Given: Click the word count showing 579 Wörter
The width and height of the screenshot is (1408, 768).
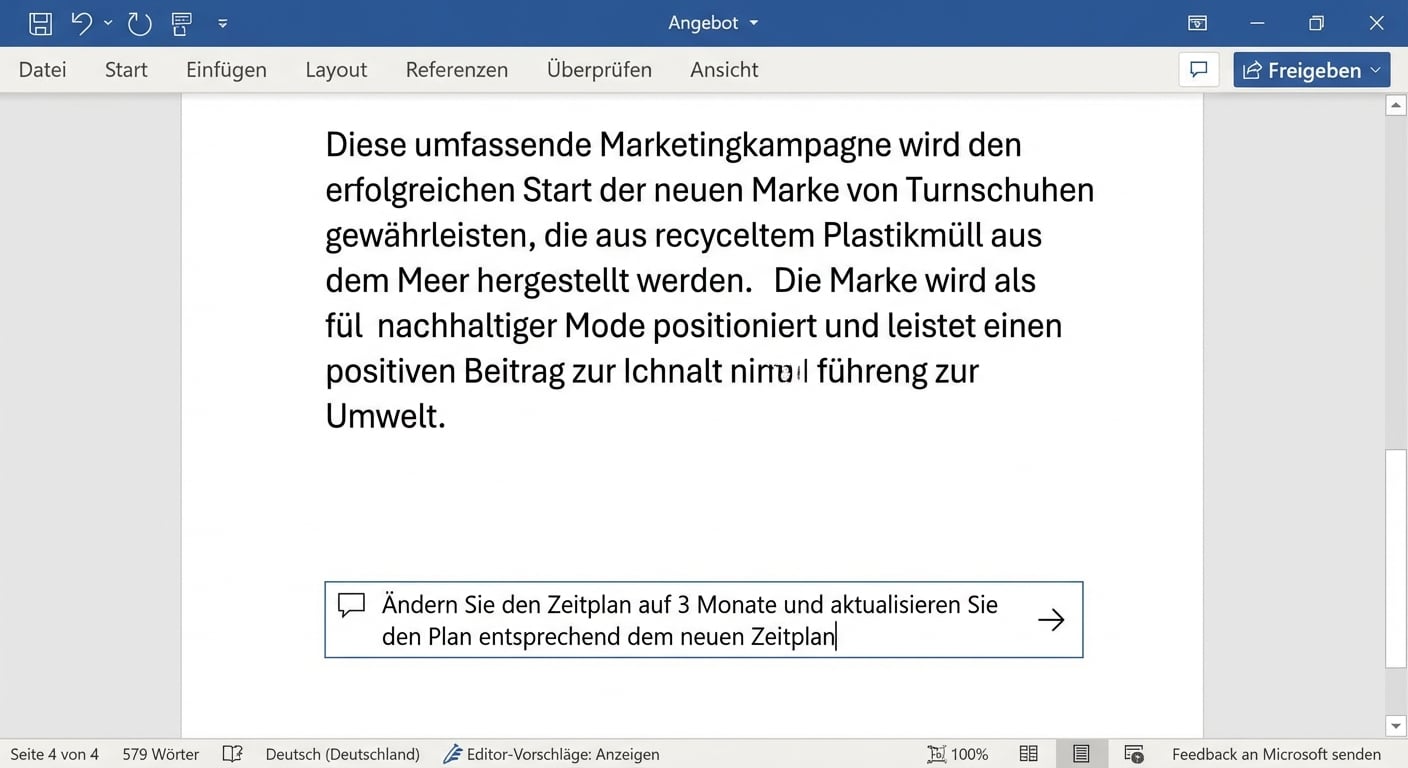Looking at the screenshot, I should point(160,754).
